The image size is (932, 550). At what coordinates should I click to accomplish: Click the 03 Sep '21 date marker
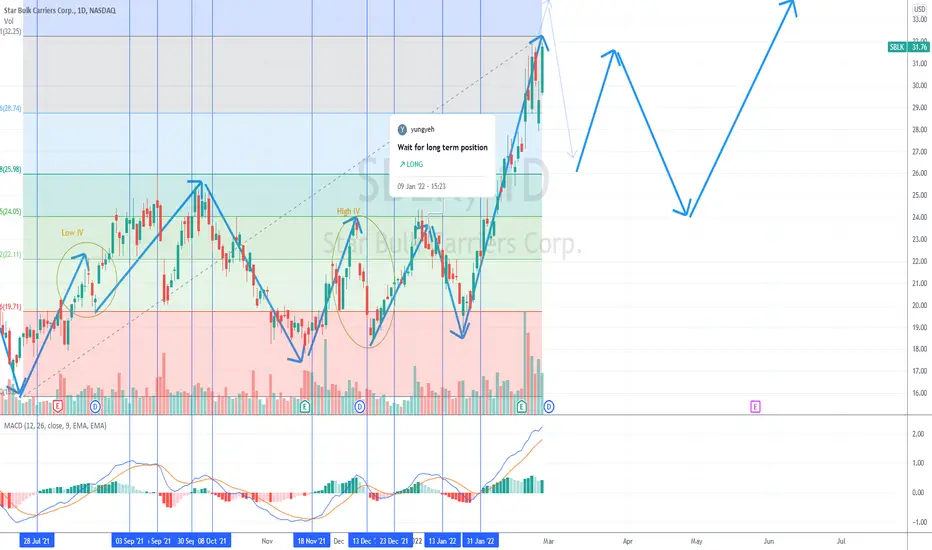[x=129, y=540]
